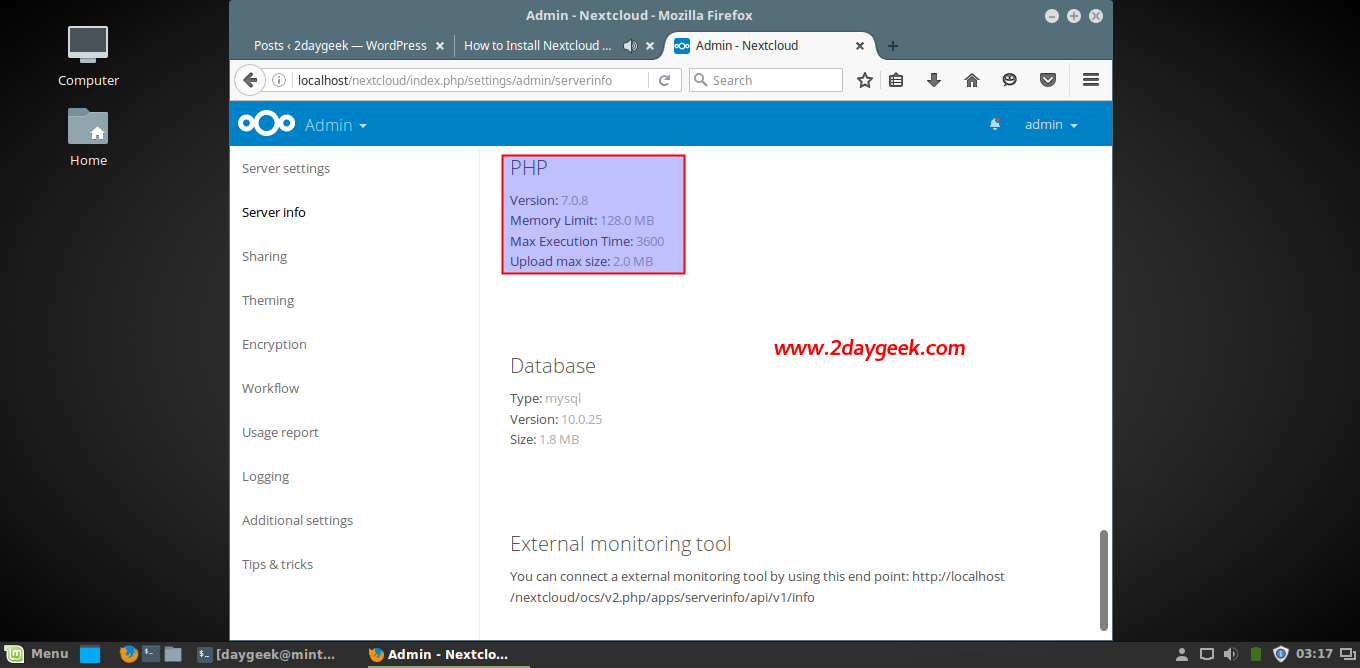Open the Firefox hamburger menu

(x=1091, y=80)
